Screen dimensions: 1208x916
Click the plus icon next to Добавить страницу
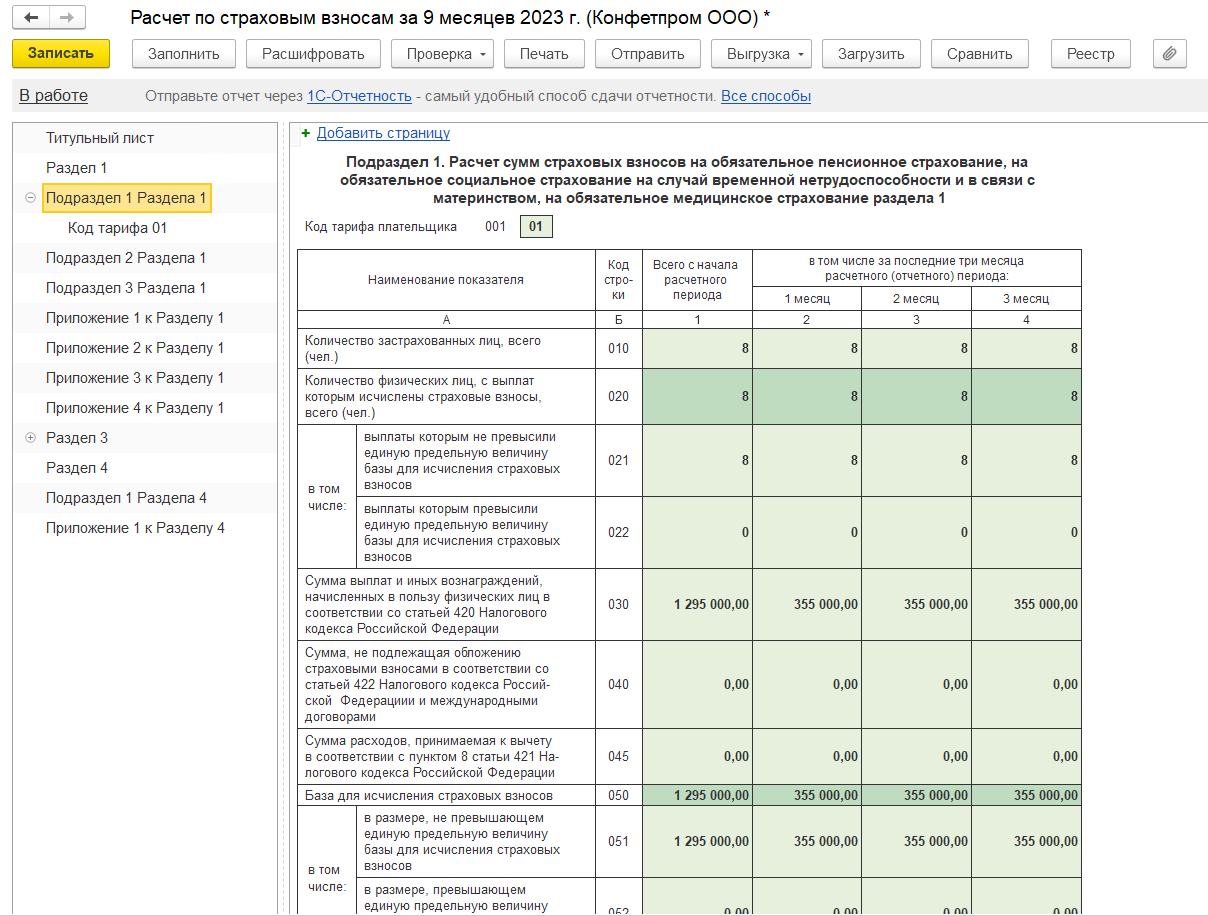(x=306, y=133)
